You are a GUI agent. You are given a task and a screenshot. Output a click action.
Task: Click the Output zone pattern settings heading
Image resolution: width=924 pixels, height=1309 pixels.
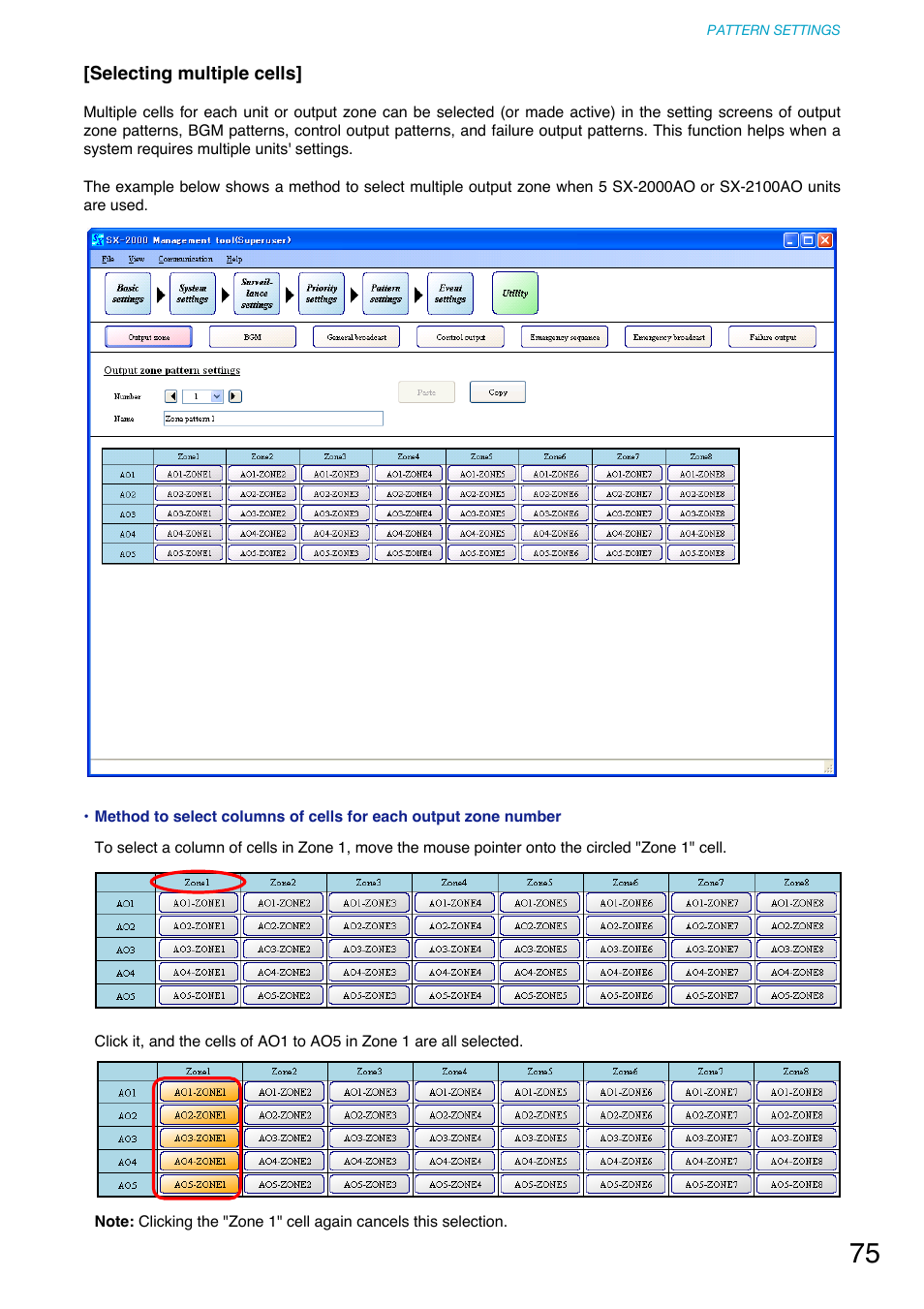(172, 370)
